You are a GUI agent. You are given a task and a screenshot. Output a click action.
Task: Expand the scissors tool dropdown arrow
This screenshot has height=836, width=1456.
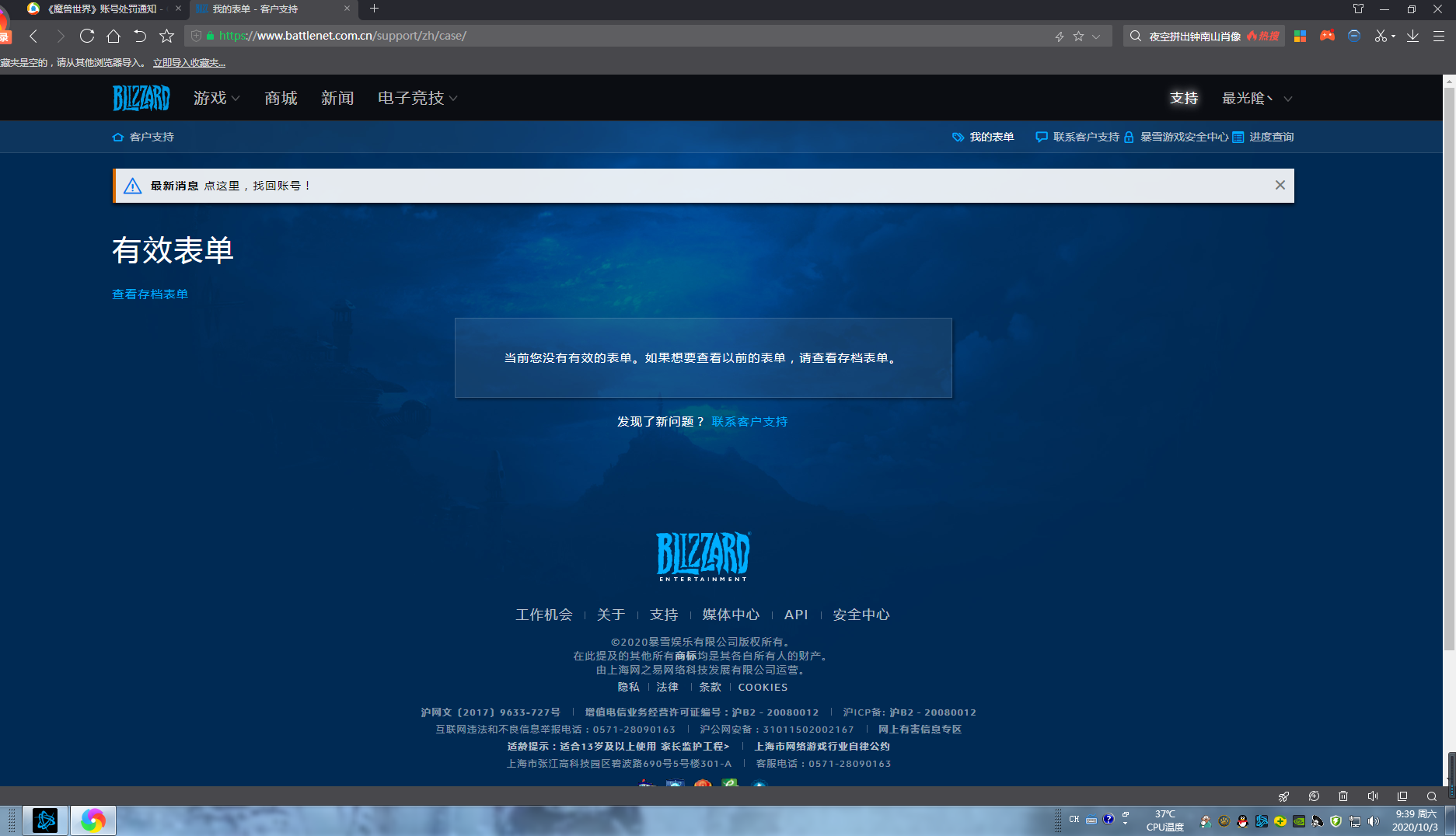click(1393, 36)
